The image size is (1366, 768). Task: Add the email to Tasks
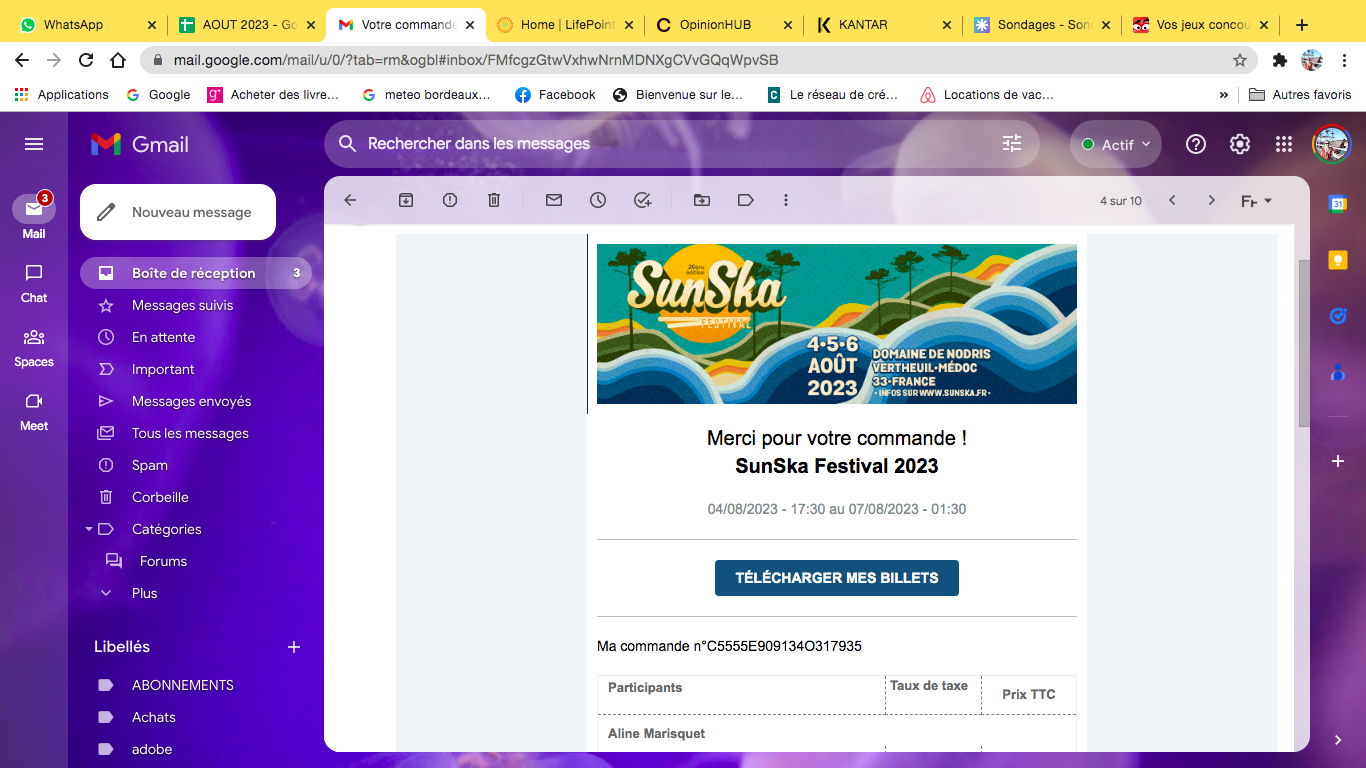click(642, 200)
